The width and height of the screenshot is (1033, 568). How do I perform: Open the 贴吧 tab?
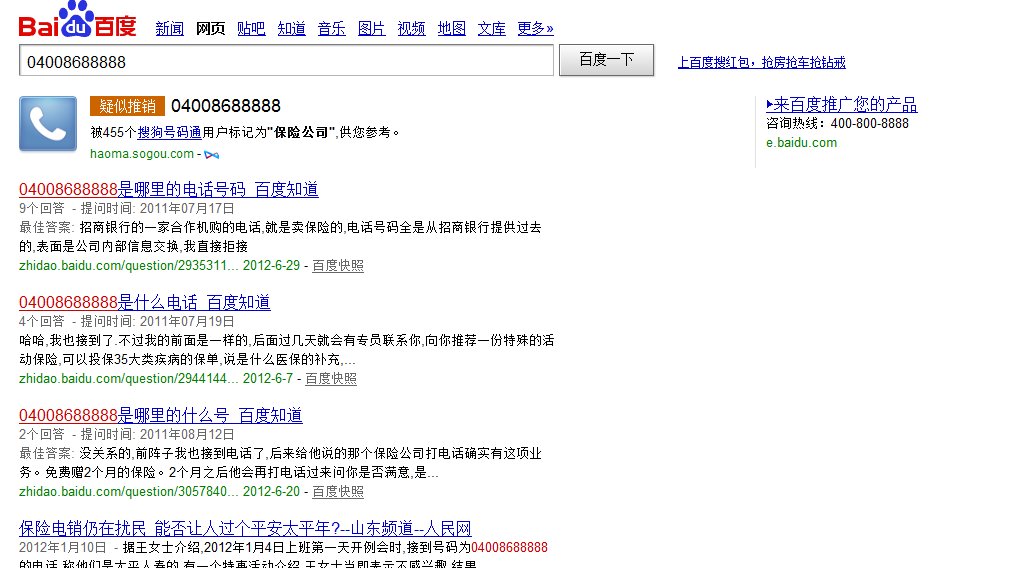point(251,28)
